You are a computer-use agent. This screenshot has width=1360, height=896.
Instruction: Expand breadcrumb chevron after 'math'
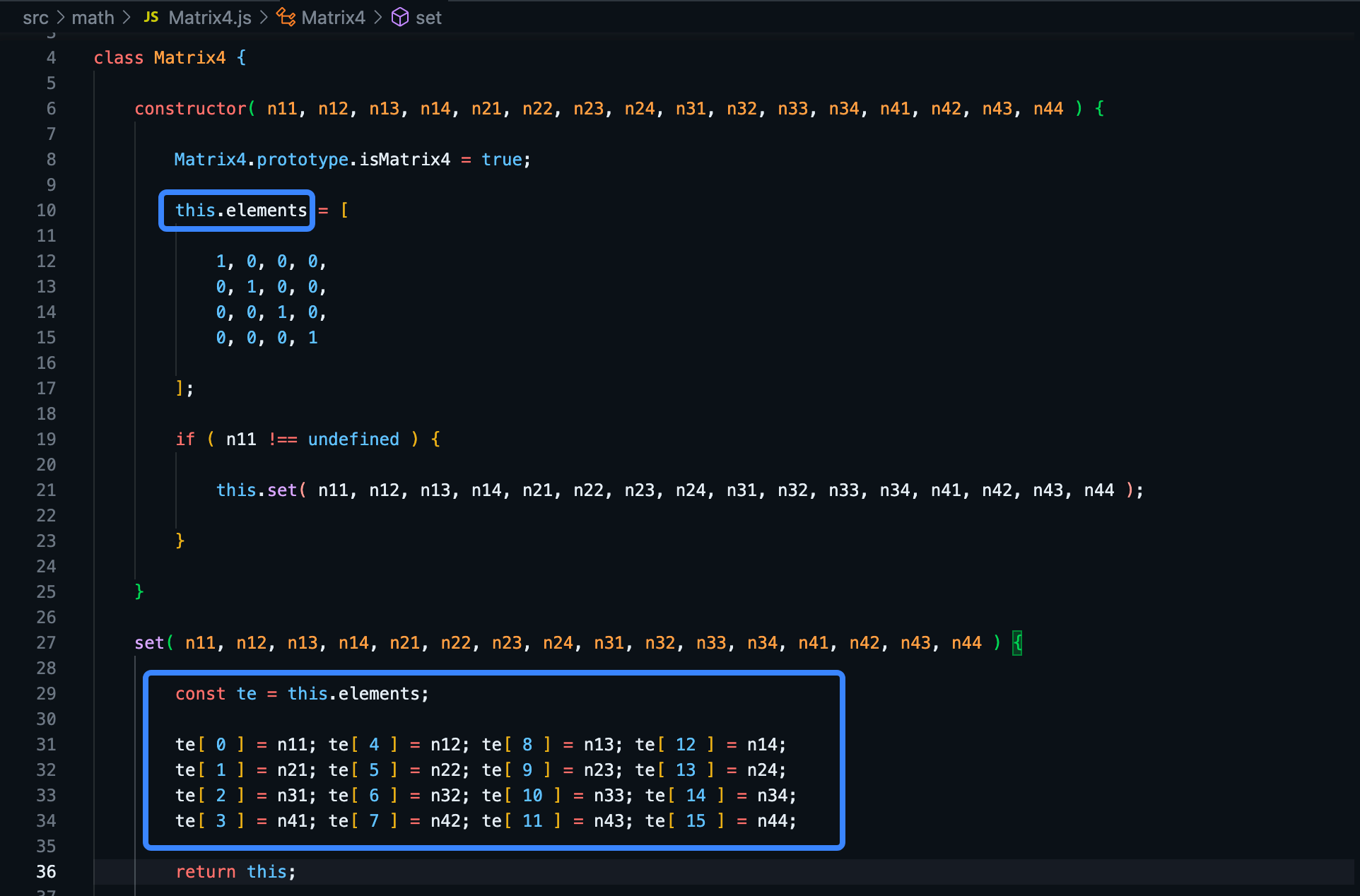pos(127,18)
